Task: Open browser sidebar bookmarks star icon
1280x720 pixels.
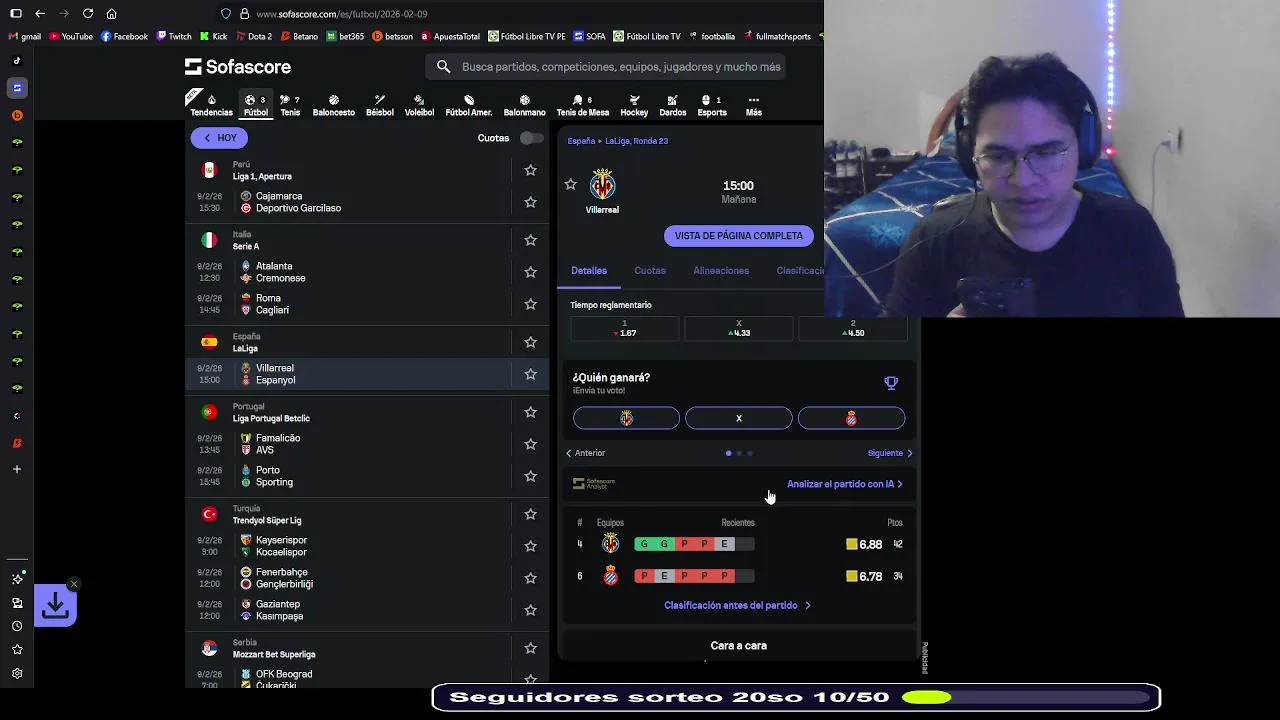Action: [x=17, y=650]
